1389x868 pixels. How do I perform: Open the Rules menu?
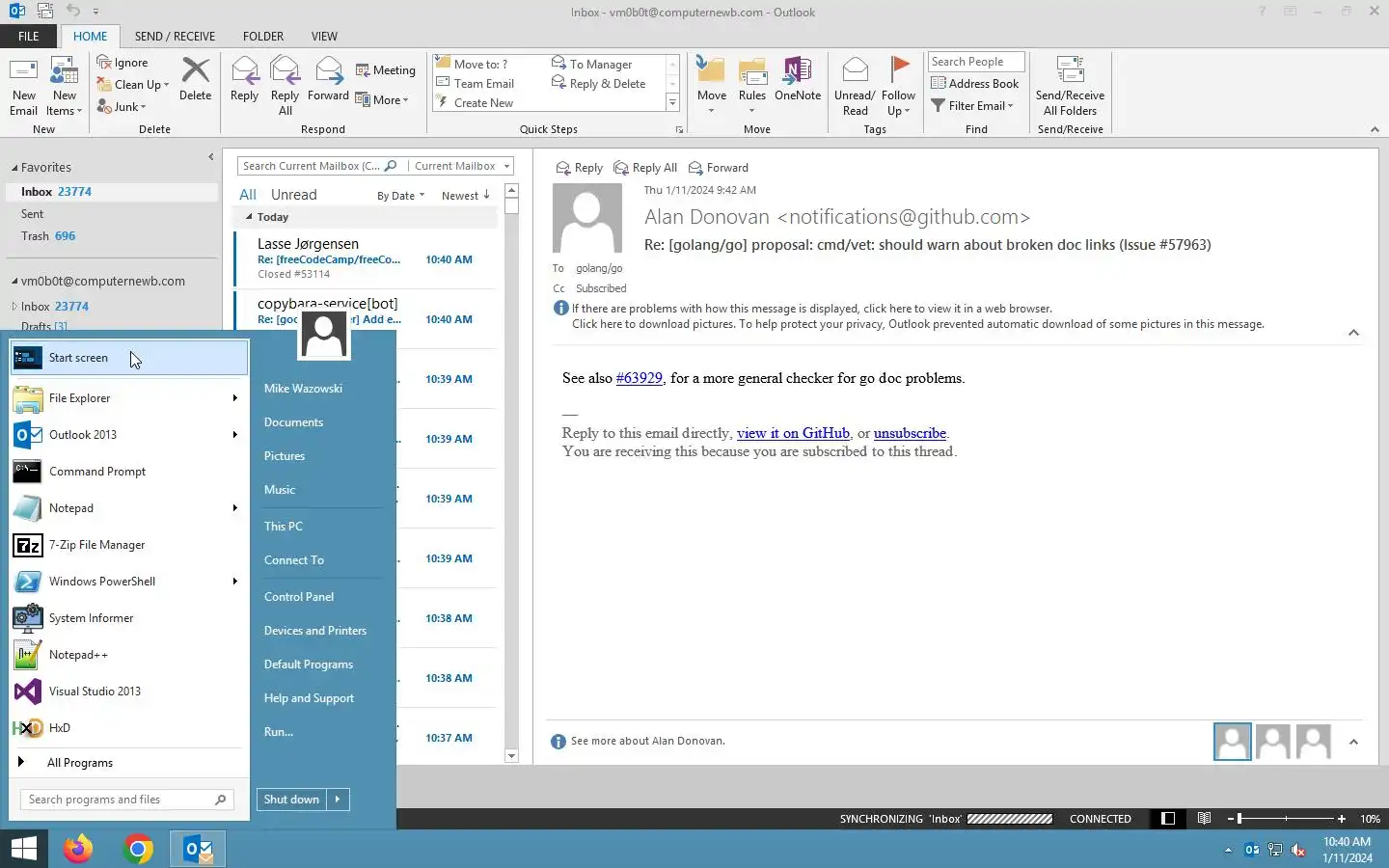point(752,87)
